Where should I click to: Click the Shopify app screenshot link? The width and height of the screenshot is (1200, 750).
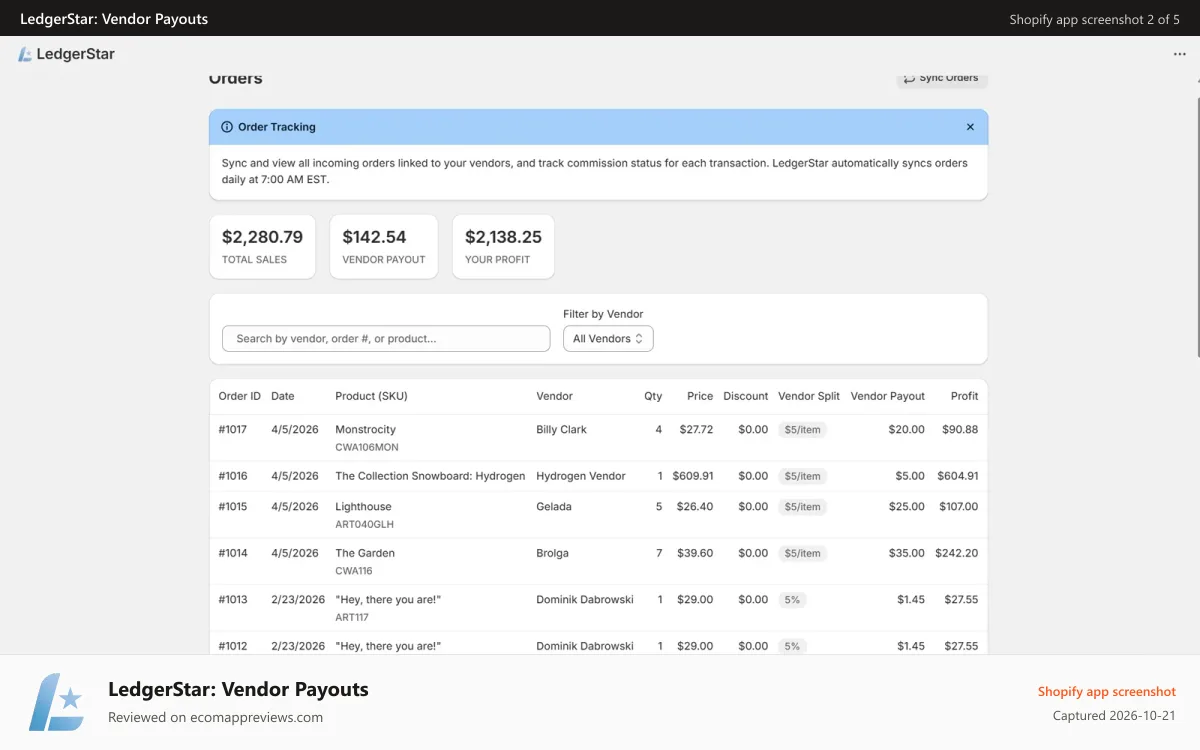click(1107, 692)
